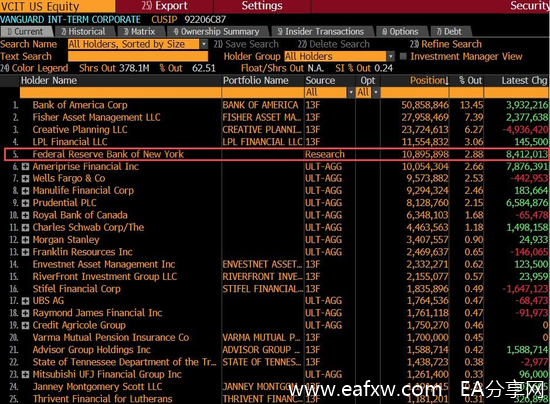Select Varma Mutual Pension Insurance Co

111,338
